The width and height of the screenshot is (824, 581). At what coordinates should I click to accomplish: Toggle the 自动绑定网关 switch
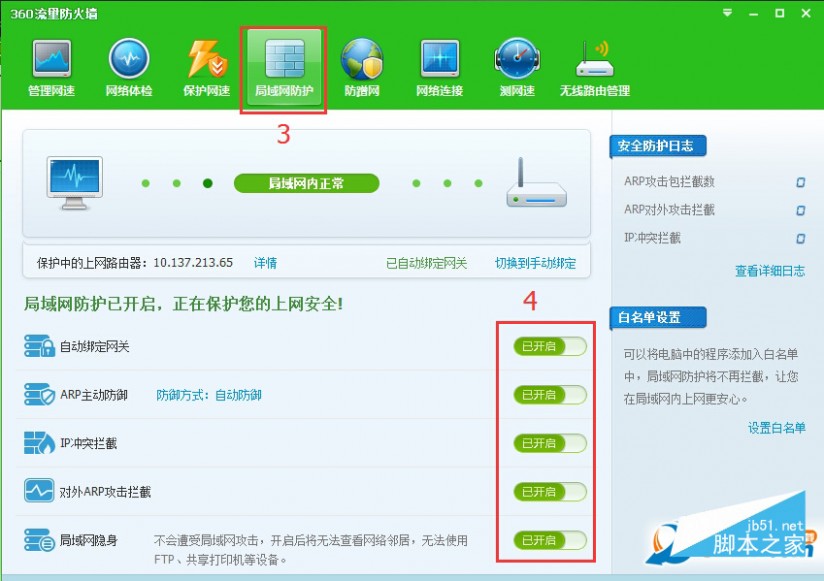(550, 346)
